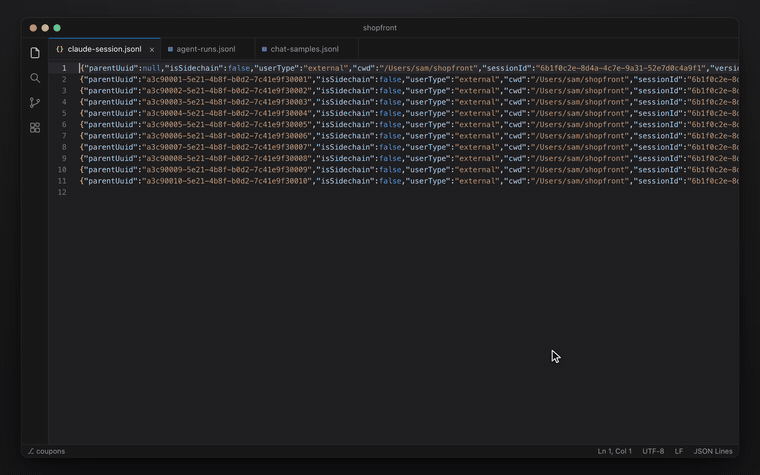The height and width of the screenshot is (475, 760).
Task: Switch to the claude-session.jsonl tab
Action: tap(104, 49)
